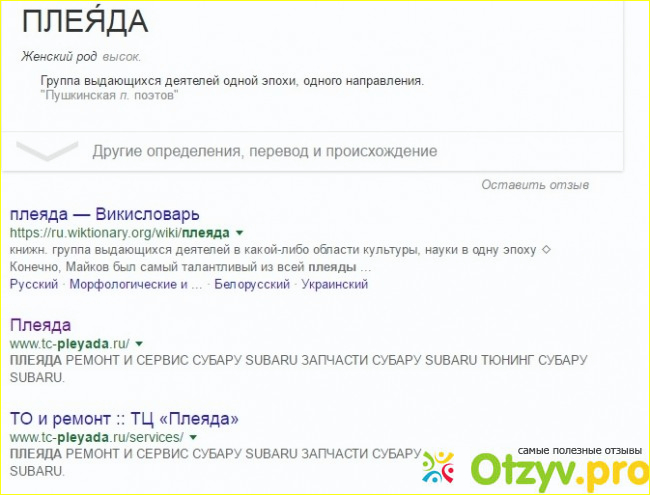Viewport: 650px width, 495px height.
Task: Open the purple "Плеяда" search result
Action: click(40, 325)
